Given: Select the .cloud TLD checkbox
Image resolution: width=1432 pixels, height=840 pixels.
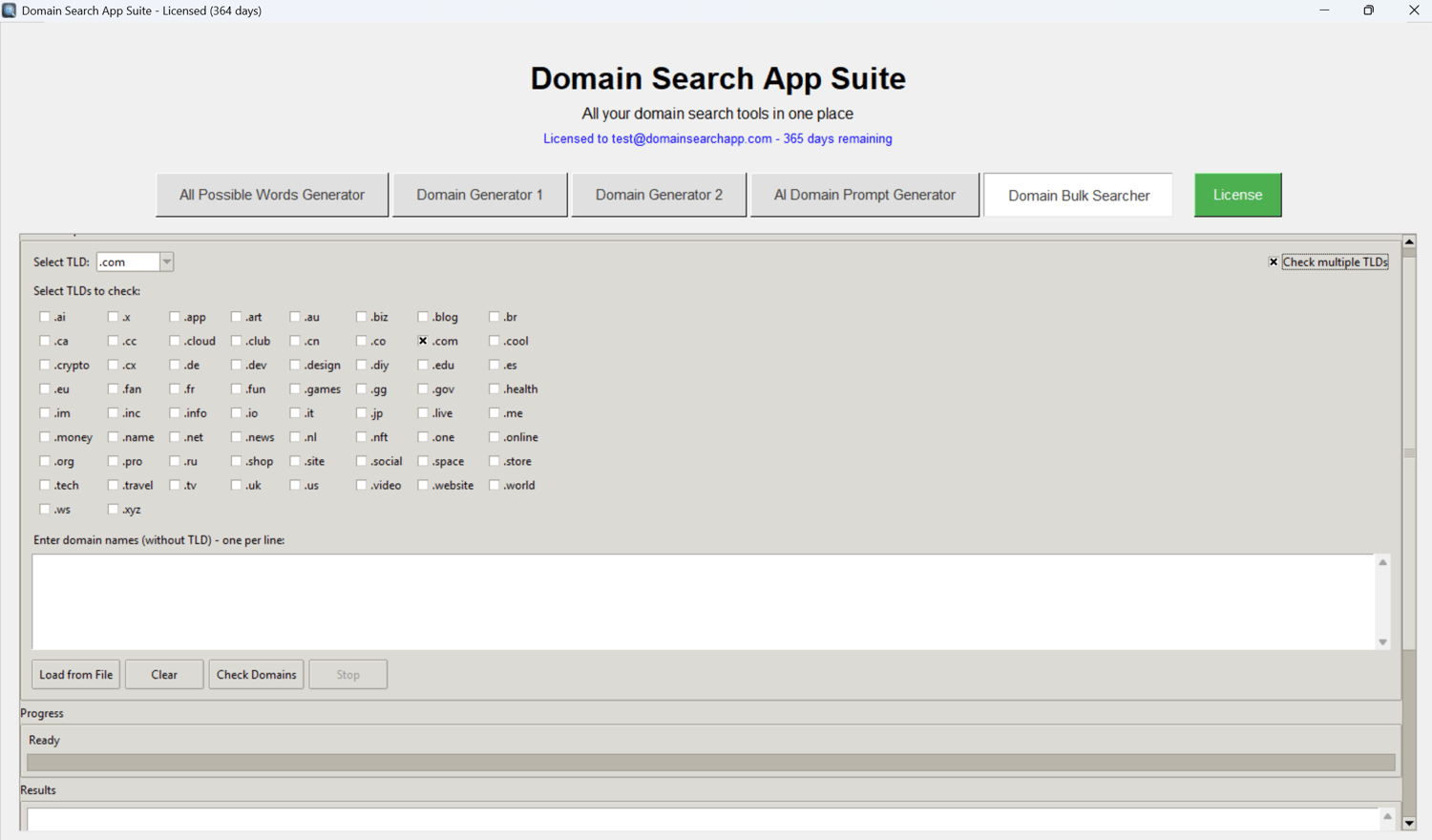Looking at the screenshot, I should pyautogui.click(x=175, y=341).
